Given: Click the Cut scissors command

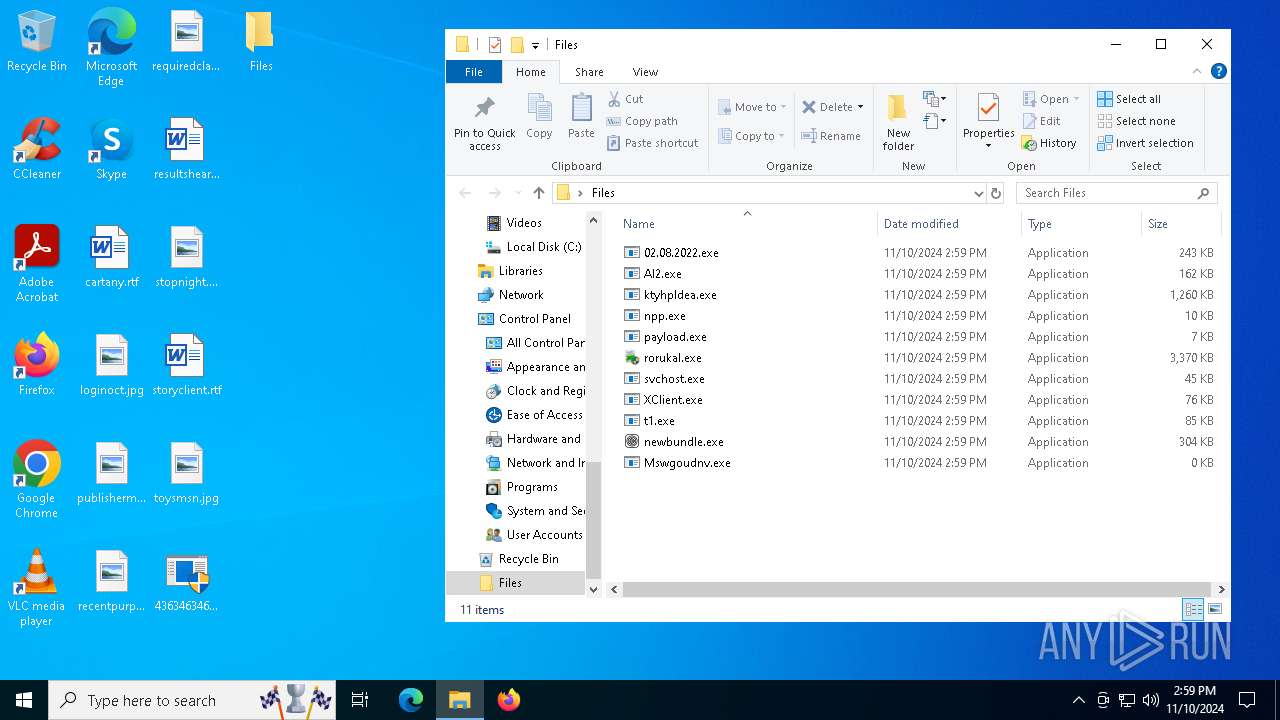Looking at the screenshot, I should click(625, 99).
